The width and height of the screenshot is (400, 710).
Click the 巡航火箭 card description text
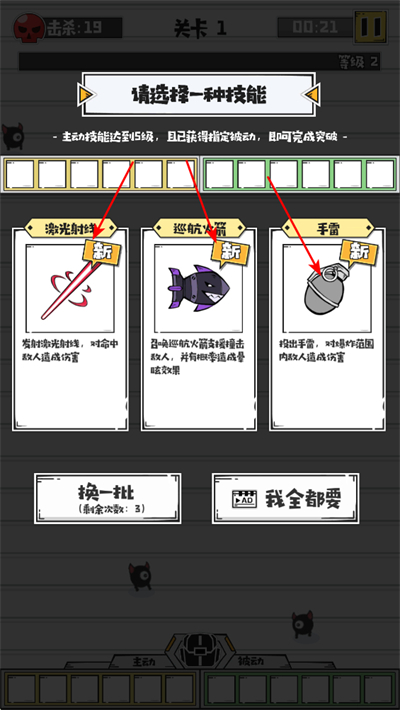[198, 357]
